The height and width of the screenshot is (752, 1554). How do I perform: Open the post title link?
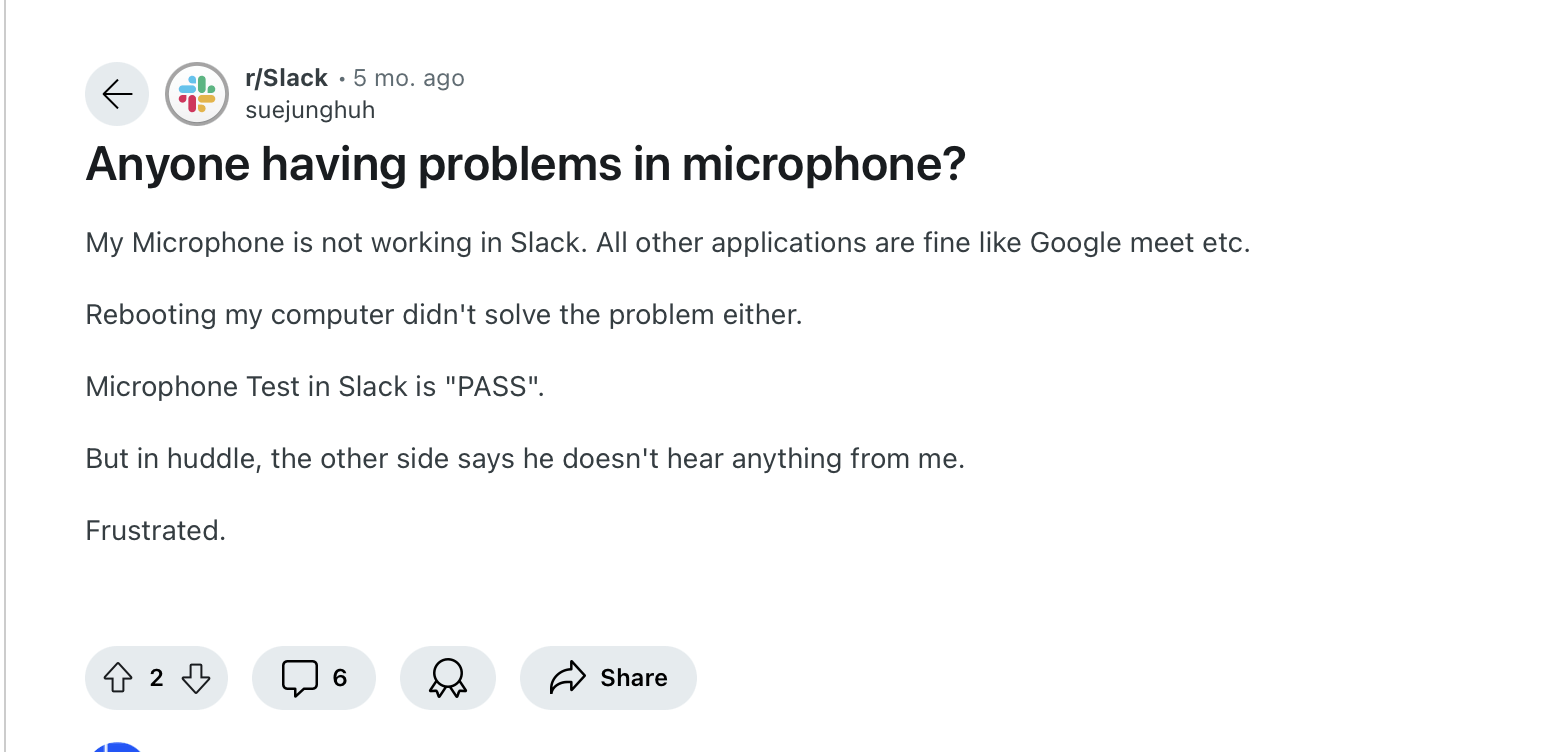[x=525, y=164]
